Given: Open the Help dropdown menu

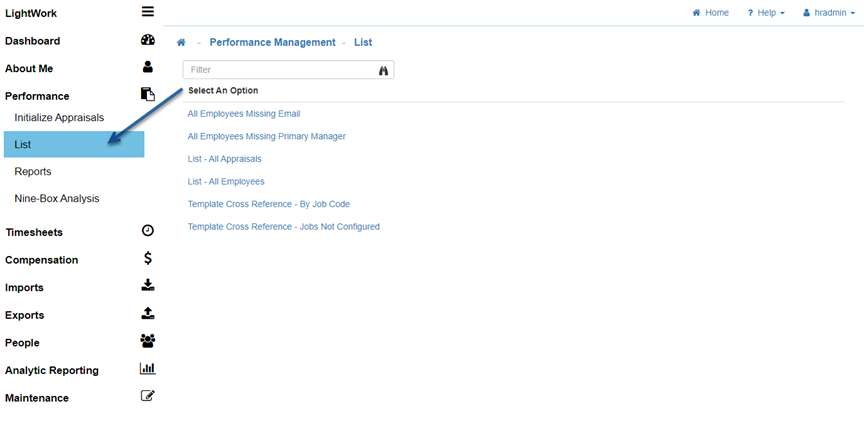Looking at the screenshot, I should click(x=766, y=13).
